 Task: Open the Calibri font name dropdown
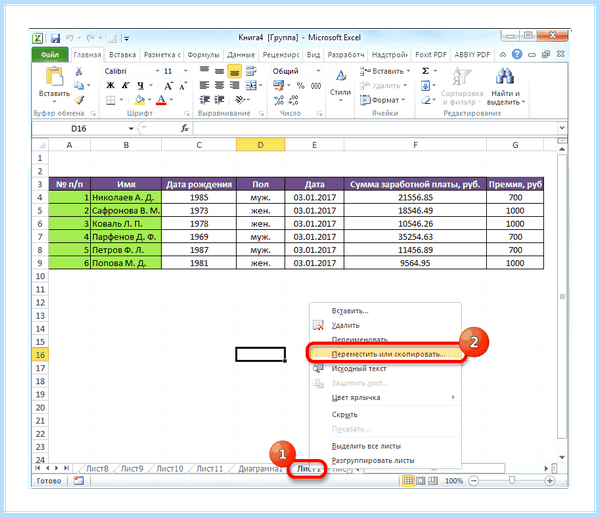click(x=157, y=71)
